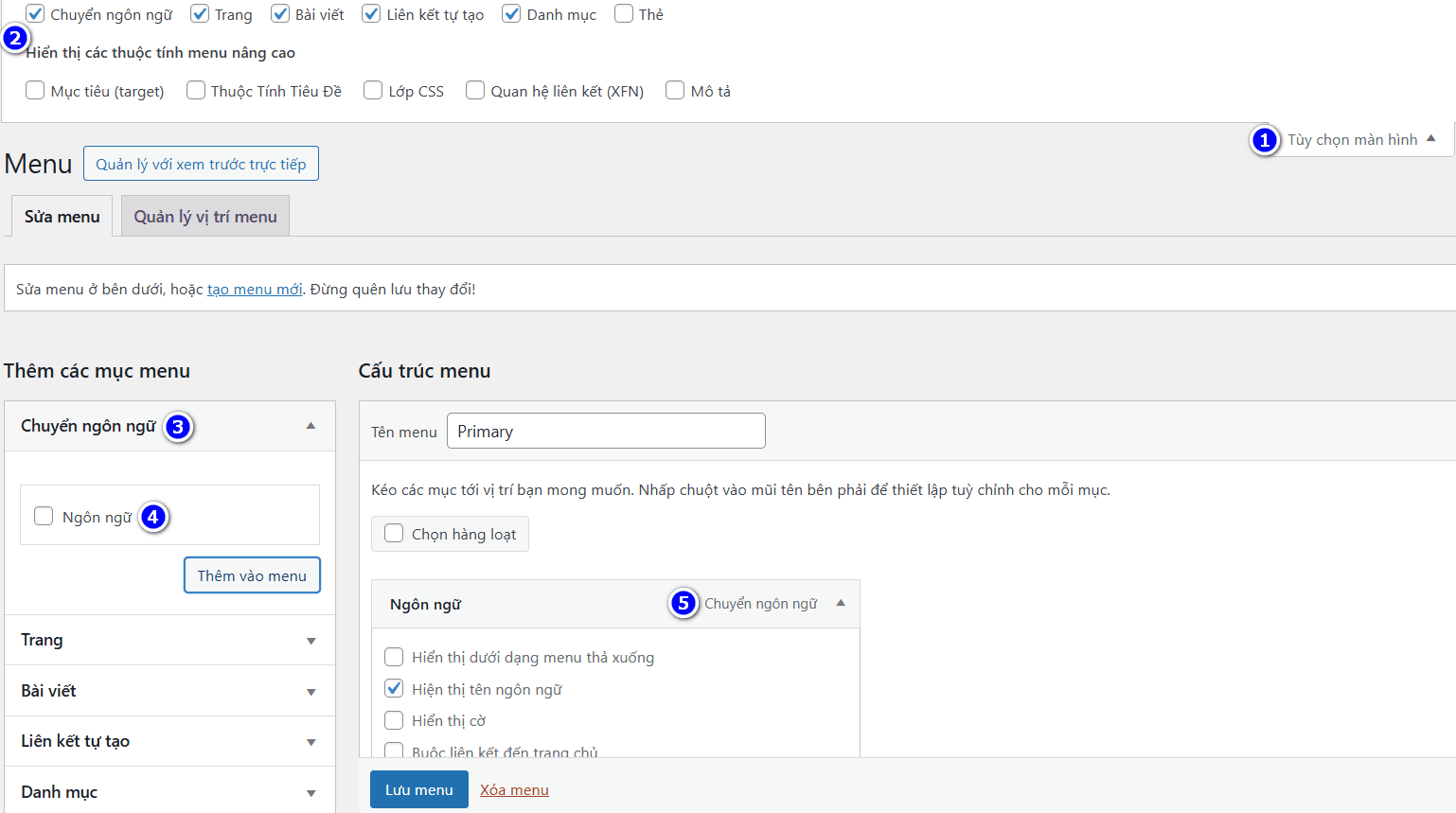This screenshot has width=1456, height=813.
Task: Expand the Liên kết tự tạo section
Action: [311, 742]
